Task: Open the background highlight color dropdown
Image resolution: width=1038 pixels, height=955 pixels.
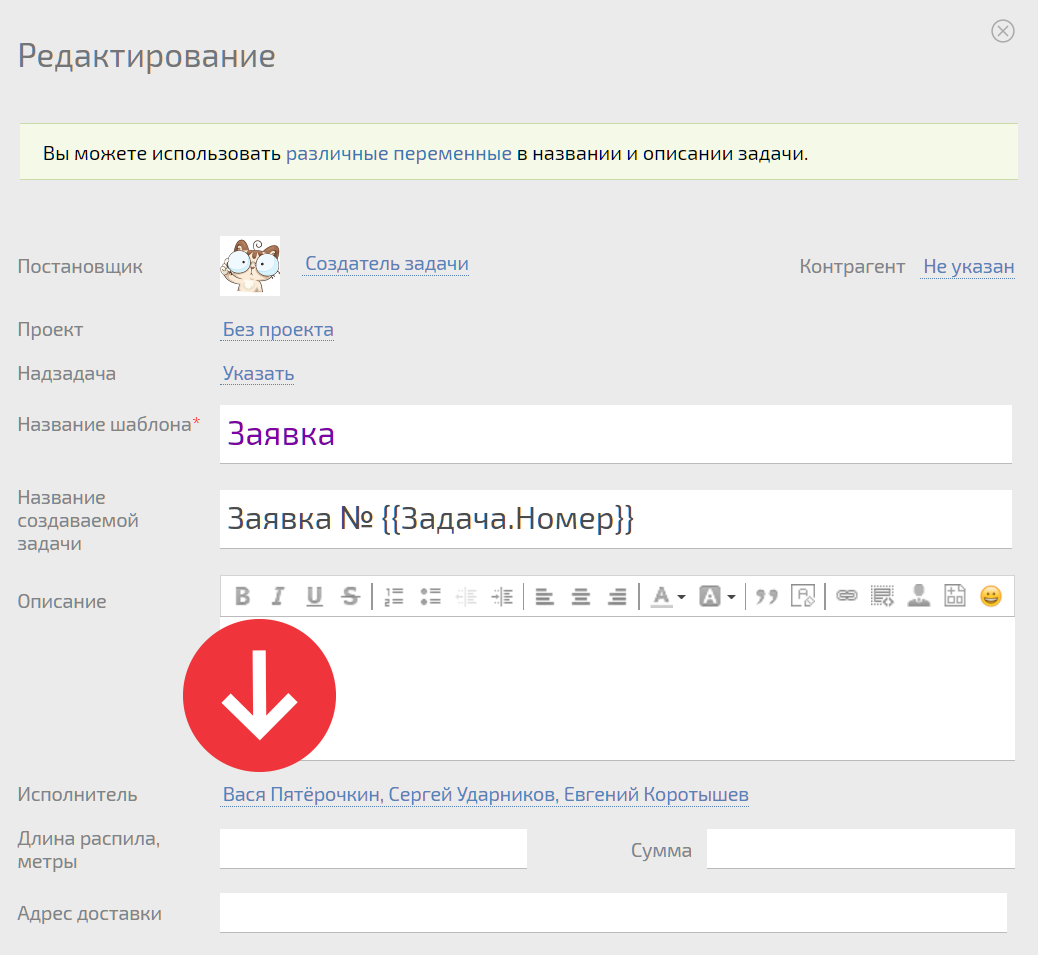Action: 718,596
